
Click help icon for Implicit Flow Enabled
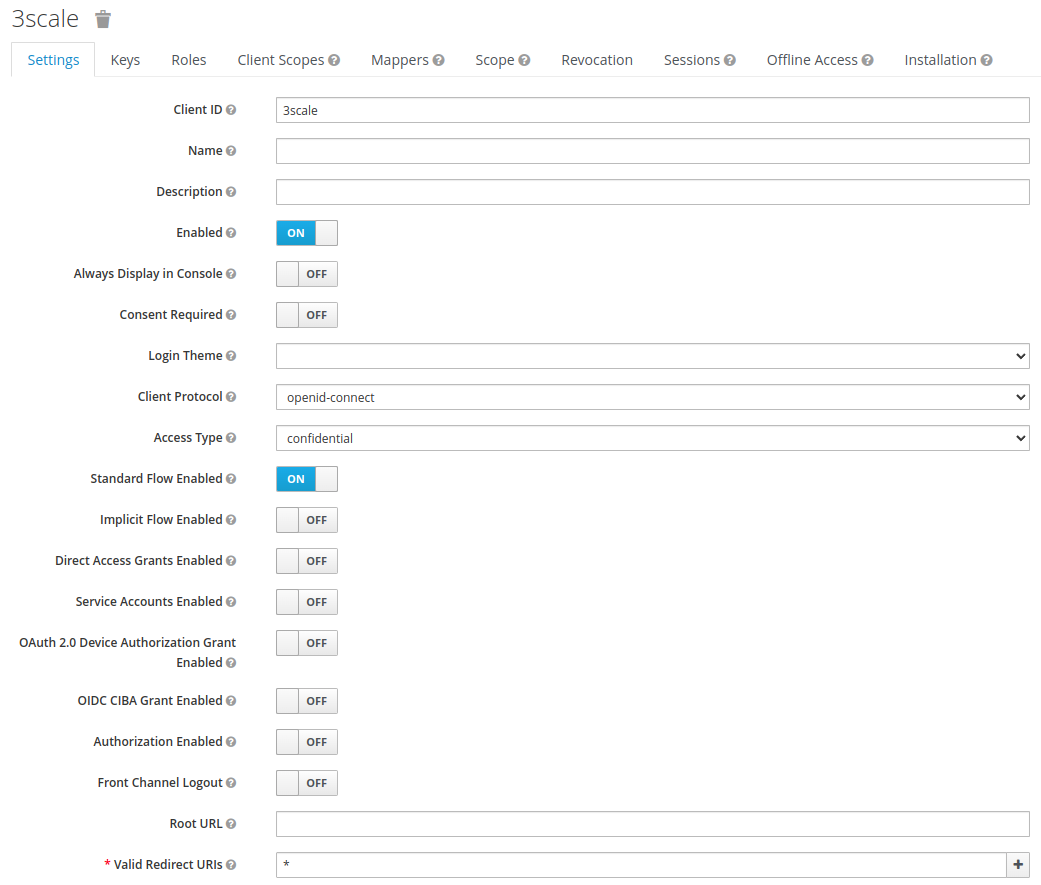(231, 520)
